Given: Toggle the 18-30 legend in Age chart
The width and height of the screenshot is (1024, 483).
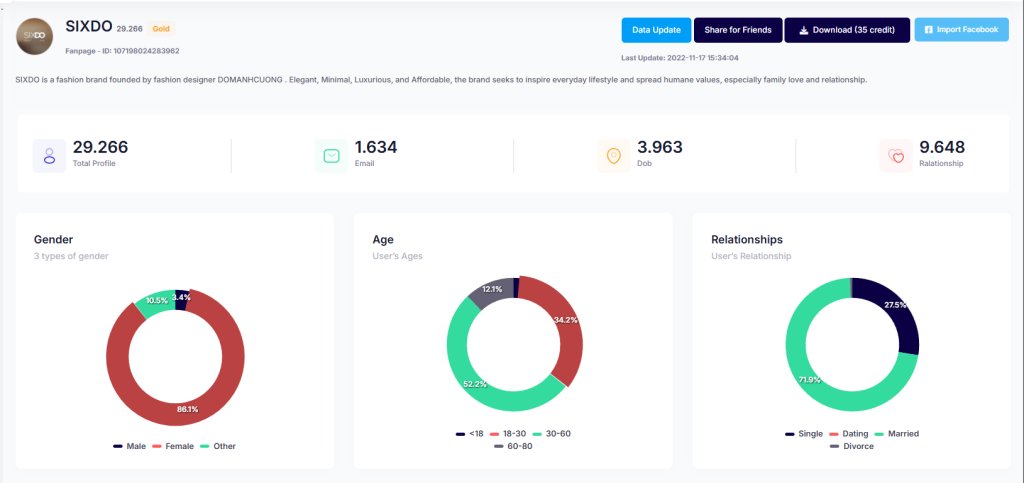Looking at the screenshot, I should [509, 433].
